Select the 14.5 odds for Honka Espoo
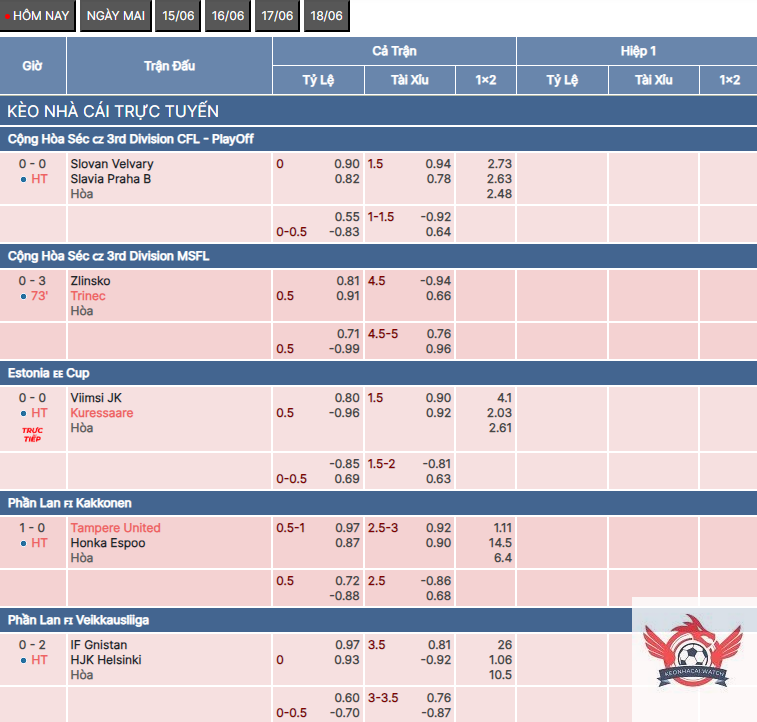The height and width of the screenshot is (722, 757). coord(498,543)
